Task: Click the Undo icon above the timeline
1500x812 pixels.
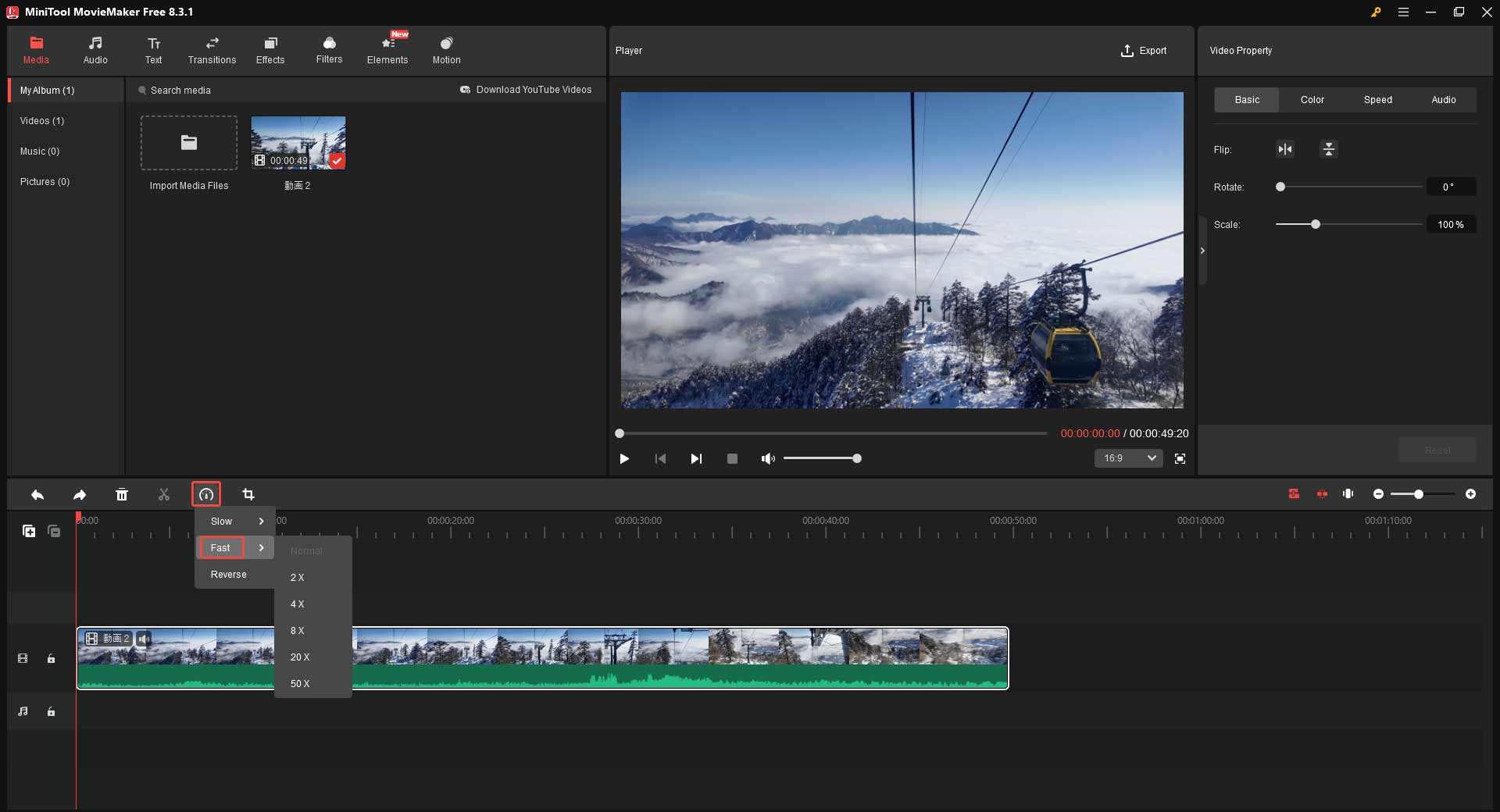Action: point(37,494)
